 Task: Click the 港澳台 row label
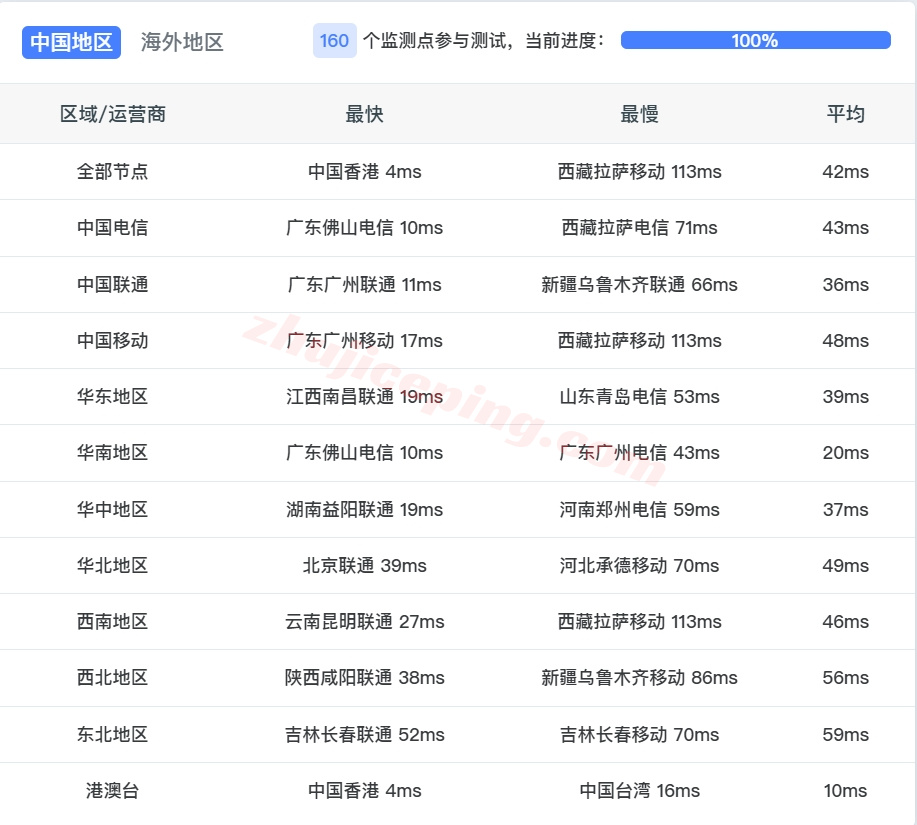[113, 790]
